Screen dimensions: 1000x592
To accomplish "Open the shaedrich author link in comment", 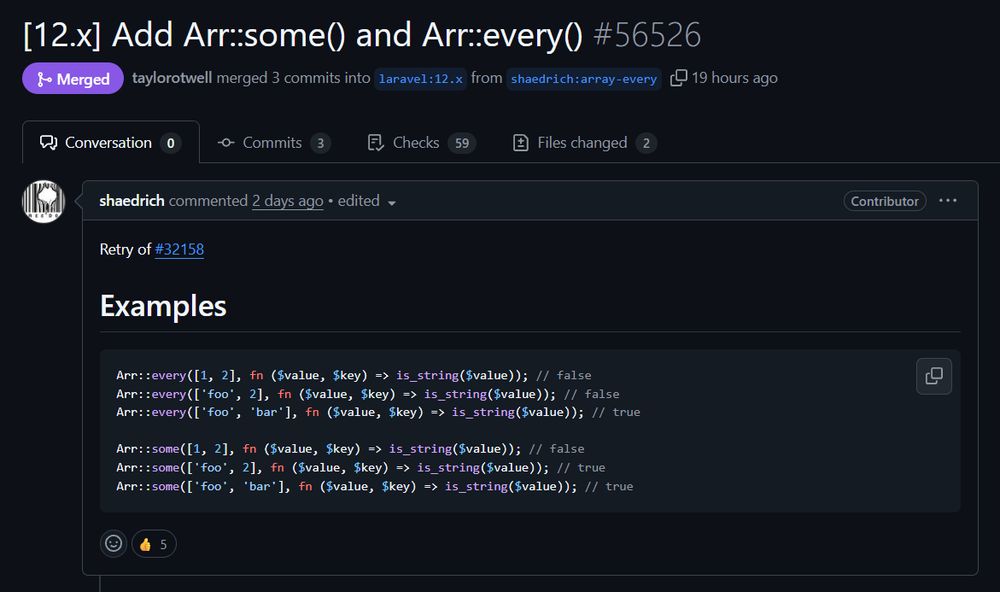I will [132, 200].
